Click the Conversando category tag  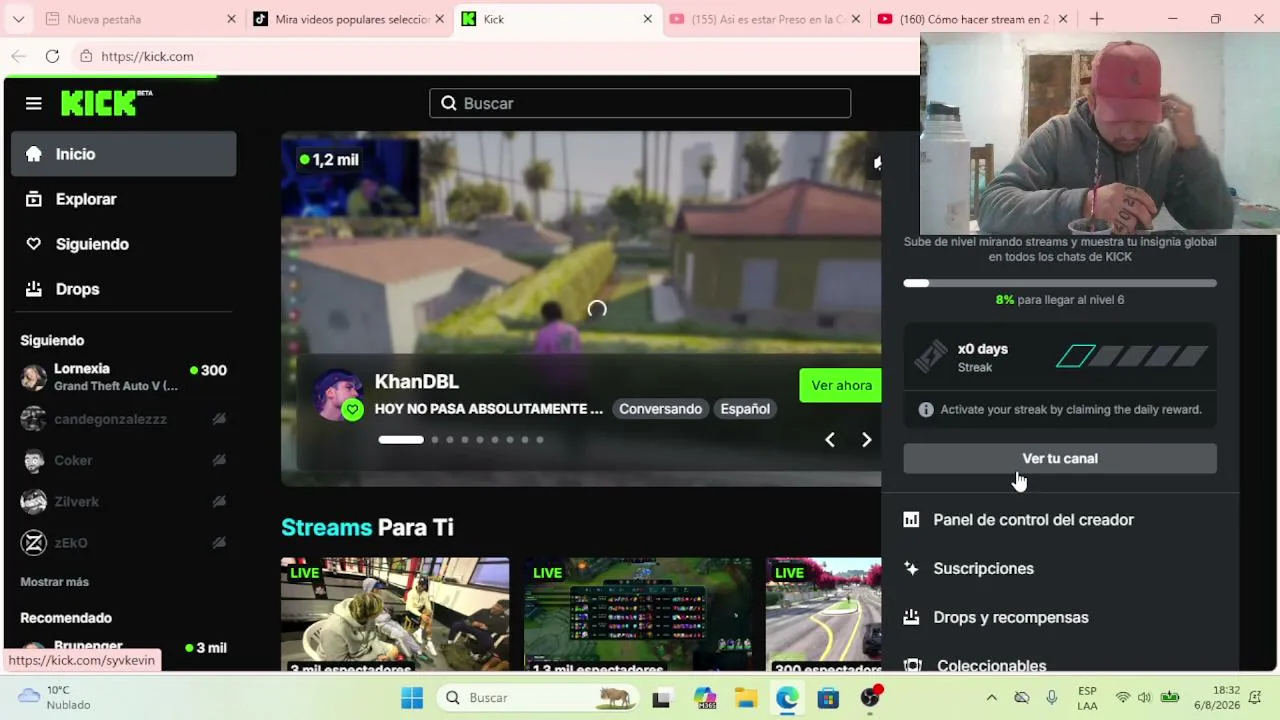pos(660,409)
